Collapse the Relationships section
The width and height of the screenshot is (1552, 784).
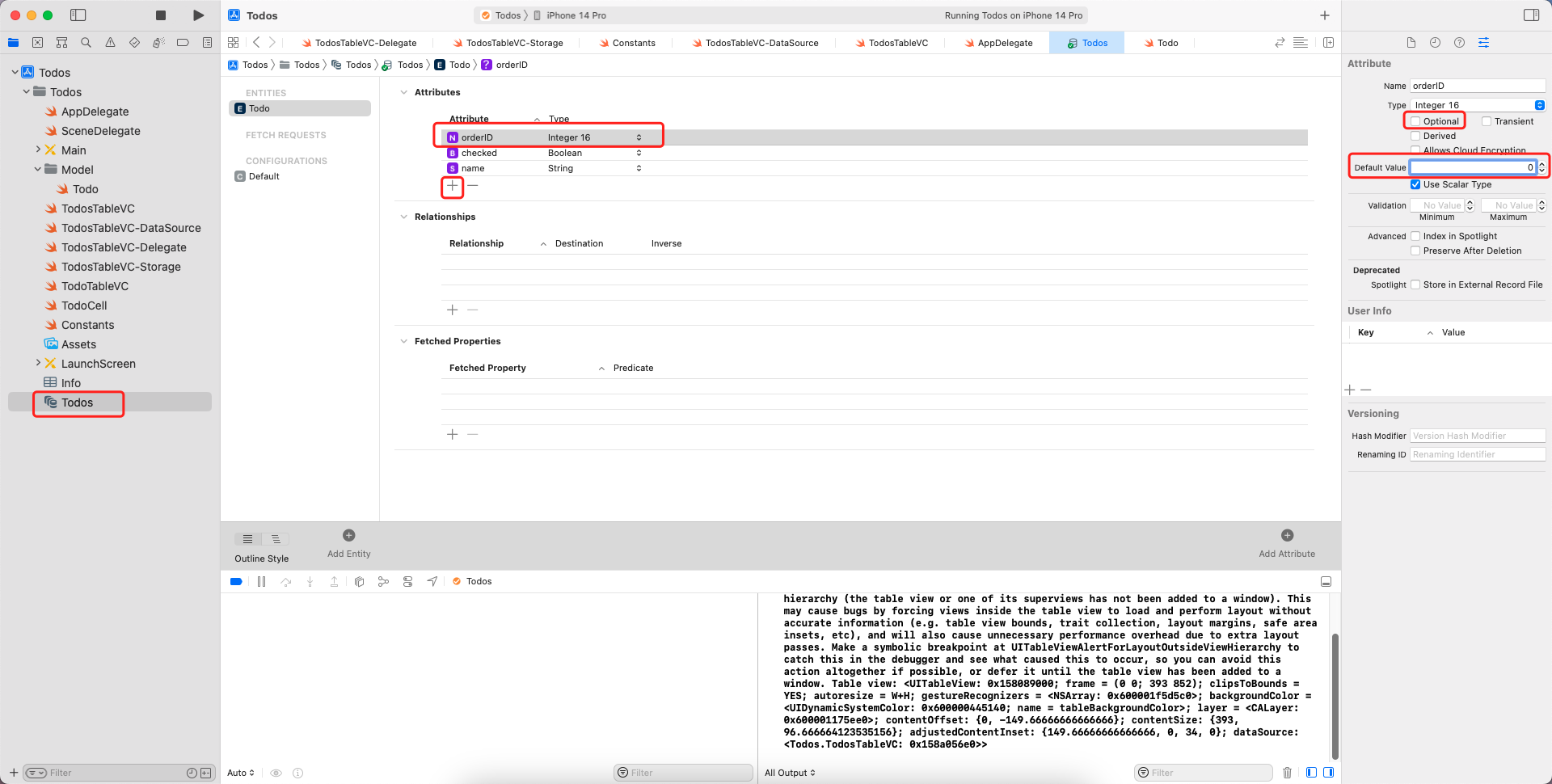click(404, 217)
